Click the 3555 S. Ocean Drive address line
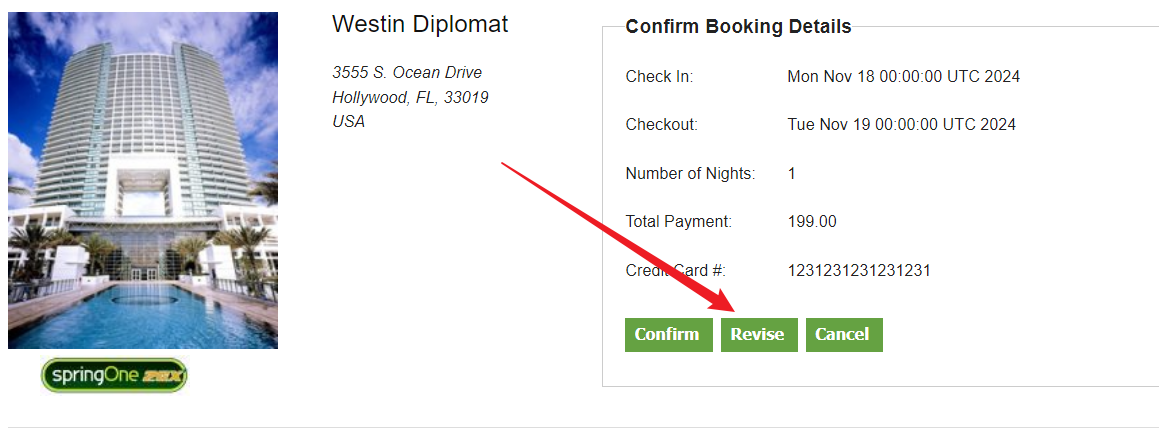1159x428 pixels. 407,73
